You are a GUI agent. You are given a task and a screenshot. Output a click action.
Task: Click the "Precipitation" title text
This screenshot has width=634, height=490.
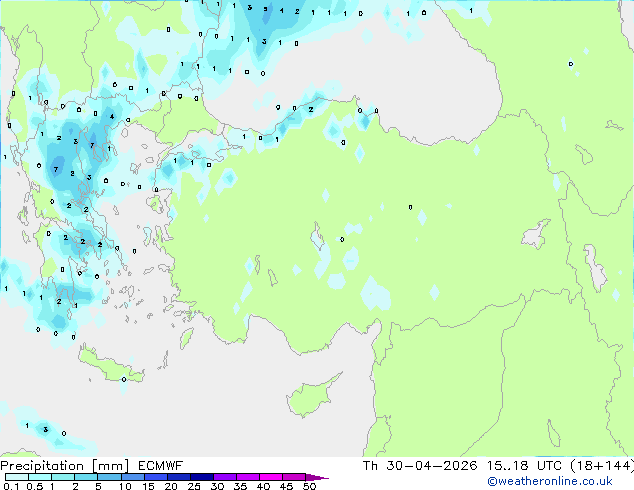(42, 466)
